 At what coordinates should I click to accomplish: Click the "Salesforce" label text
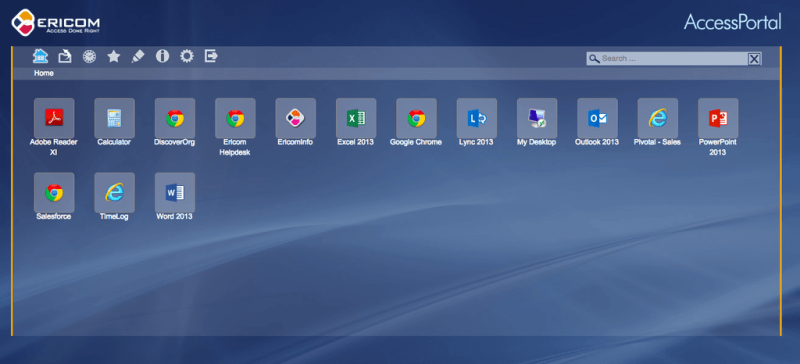[54, 216]
